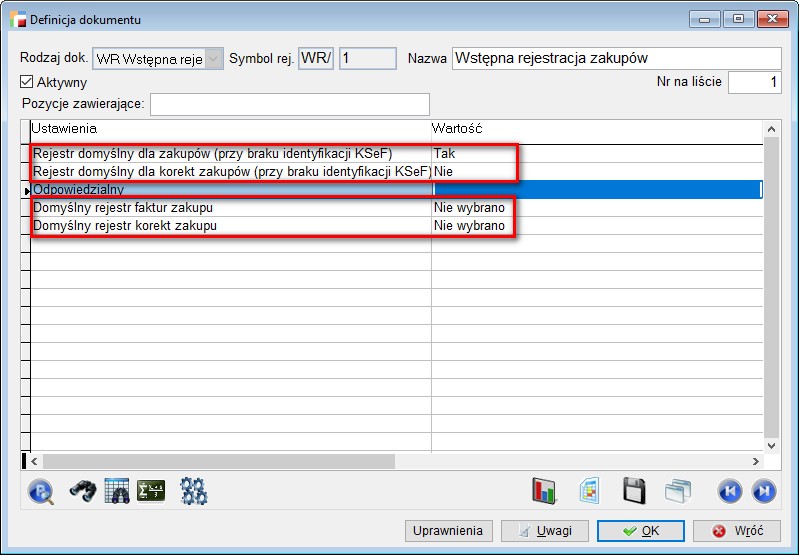Go to the next record arrow
Viewport: 799px width, 555px height.
pos(763,490)
